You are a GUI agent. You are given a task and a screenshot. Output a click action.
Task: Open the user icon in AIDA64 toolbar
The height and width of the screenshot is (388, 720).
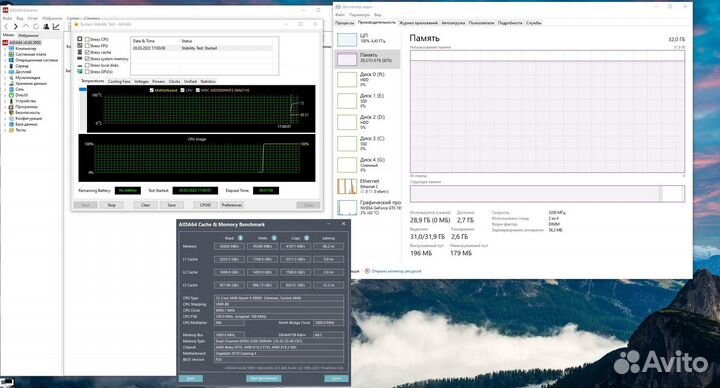click(x=46, y=27)
